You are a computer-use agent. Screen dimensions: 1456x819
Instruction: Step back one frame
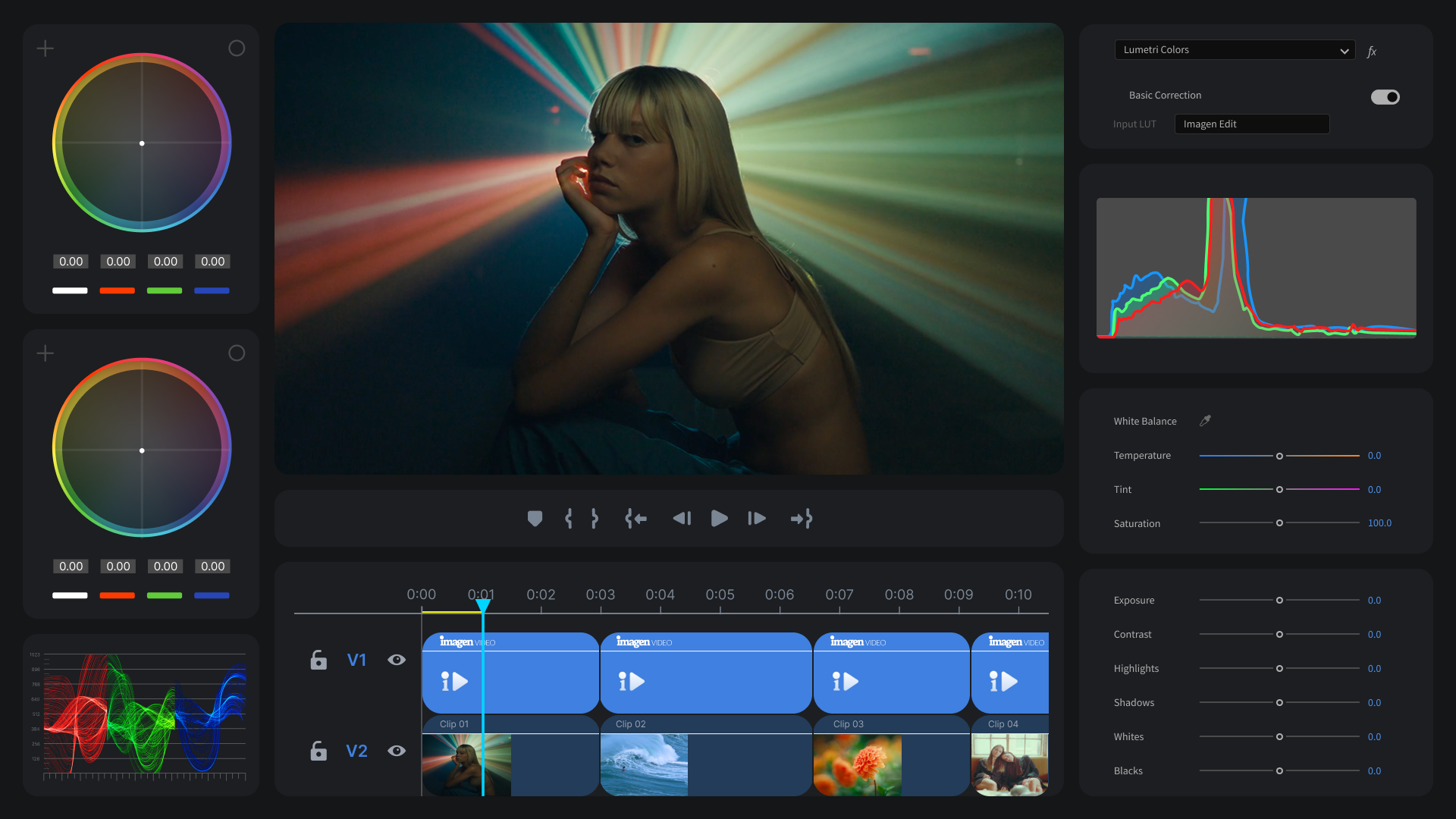point(682,519)
